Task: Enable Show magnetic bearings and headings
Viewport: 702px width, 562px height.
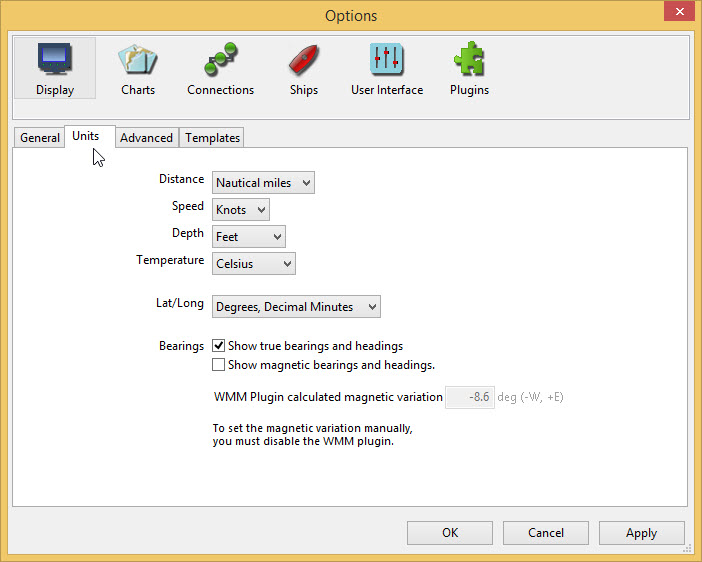Action: click(x=219, y=365)
